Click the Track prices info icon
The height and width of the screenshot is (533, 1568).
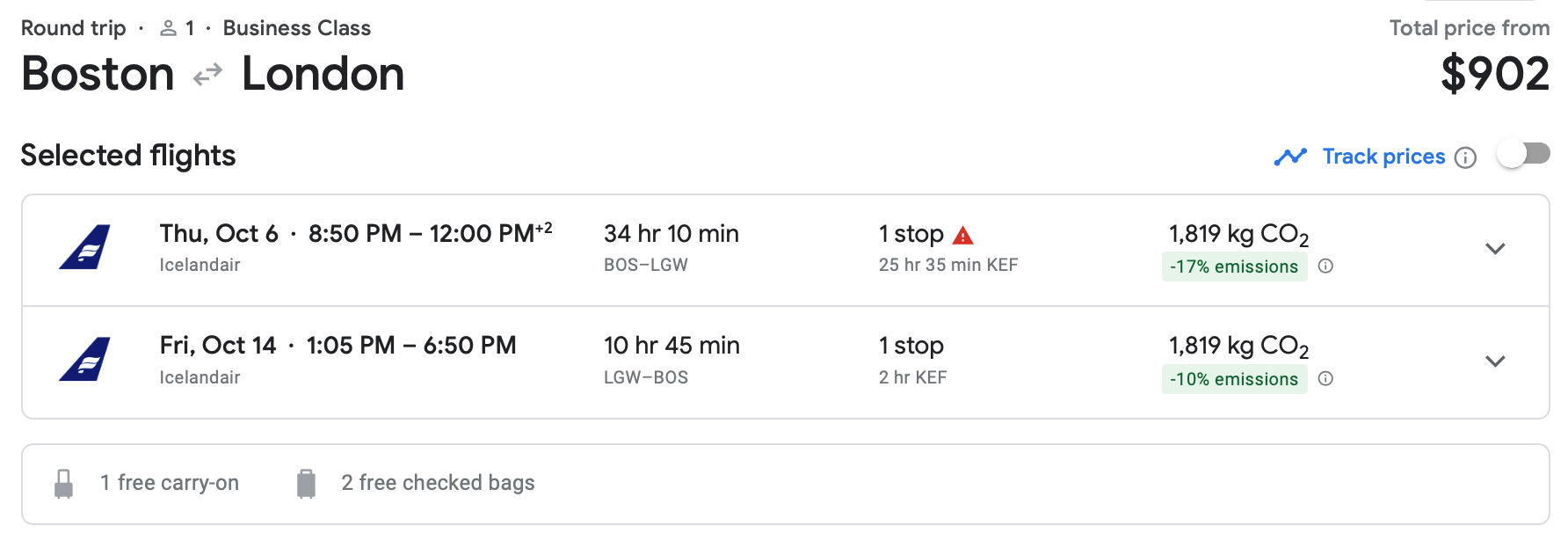point(1465,157)
